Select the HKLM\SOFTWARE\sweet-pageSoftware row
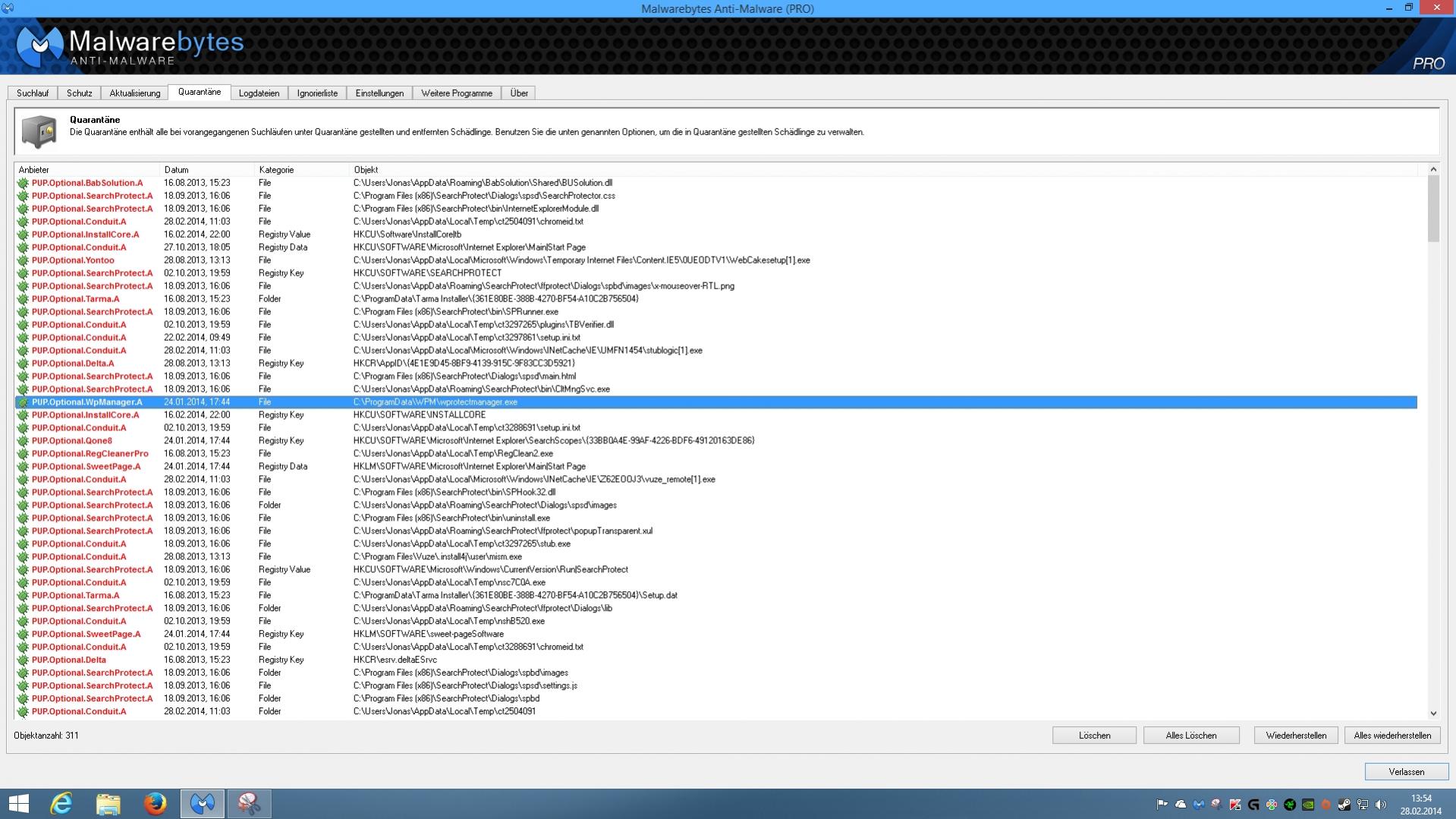 716,635
